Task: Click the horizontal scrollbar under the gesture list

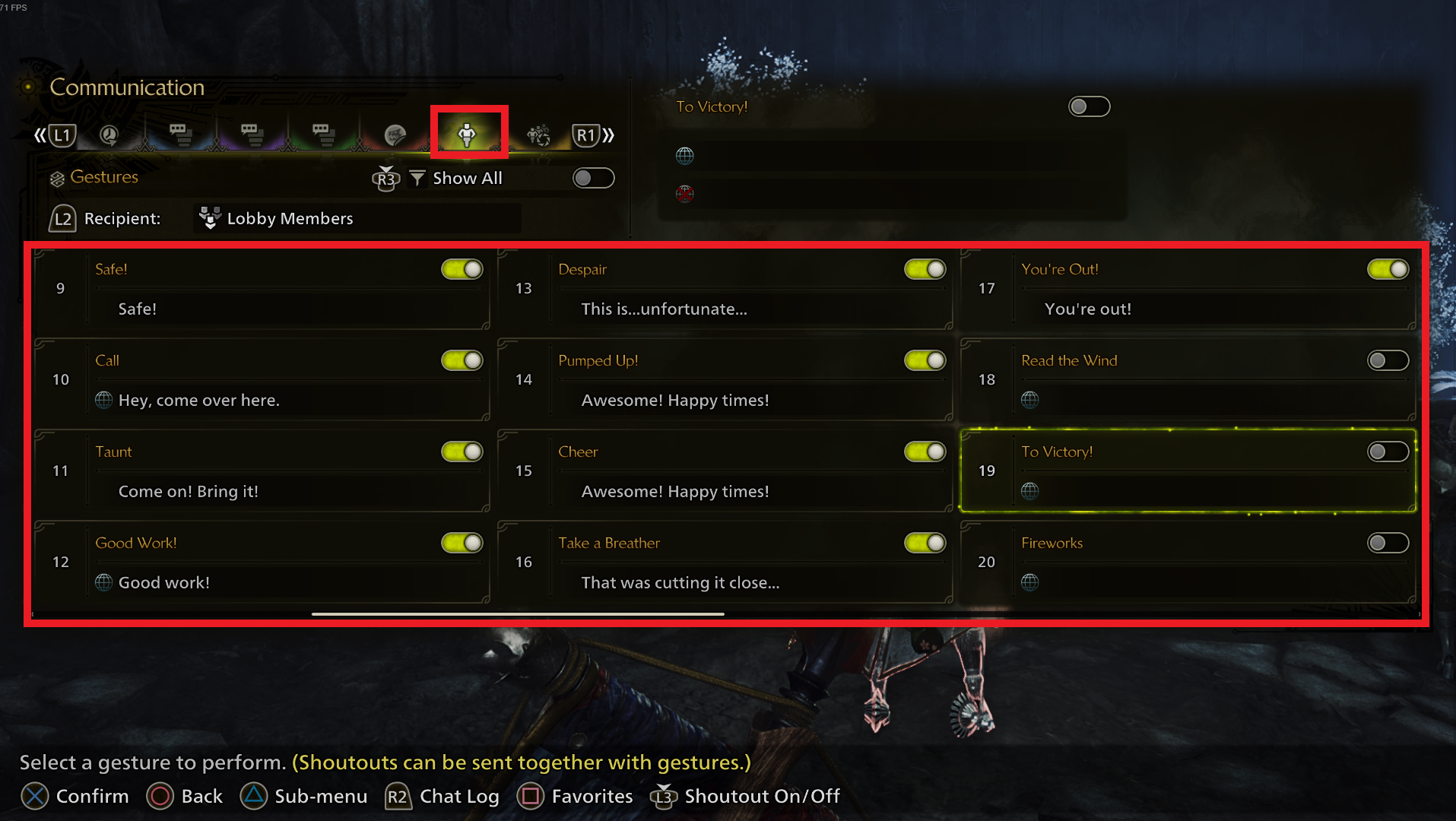Action: [x=518, y=613]
